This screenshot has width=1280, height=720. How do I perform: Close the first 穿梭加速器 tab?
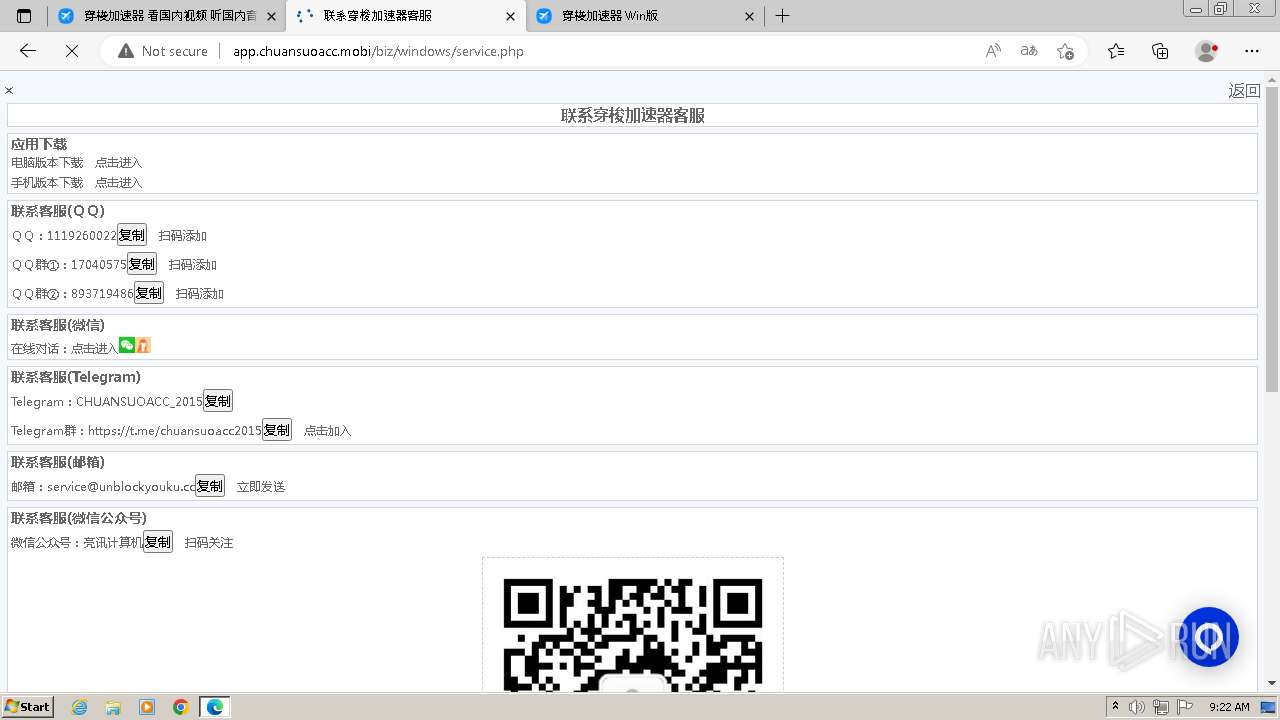click(x=271, y=16)
